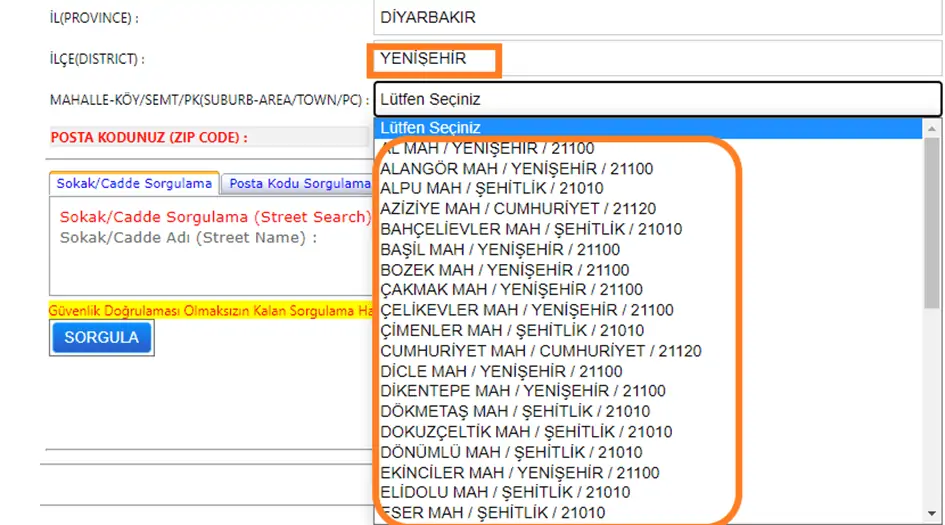This screenshot has height=525, width=945.
Task: Select DÖKMETAŞ MAH / ŞEHİTLİK entry
Action: (x=515, y=411)
